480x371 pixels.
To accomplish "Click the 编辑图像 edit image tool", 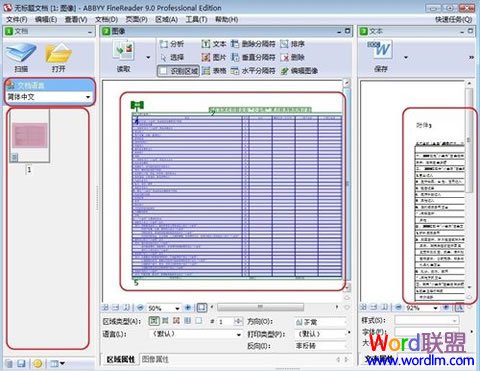I will point(299,71).
